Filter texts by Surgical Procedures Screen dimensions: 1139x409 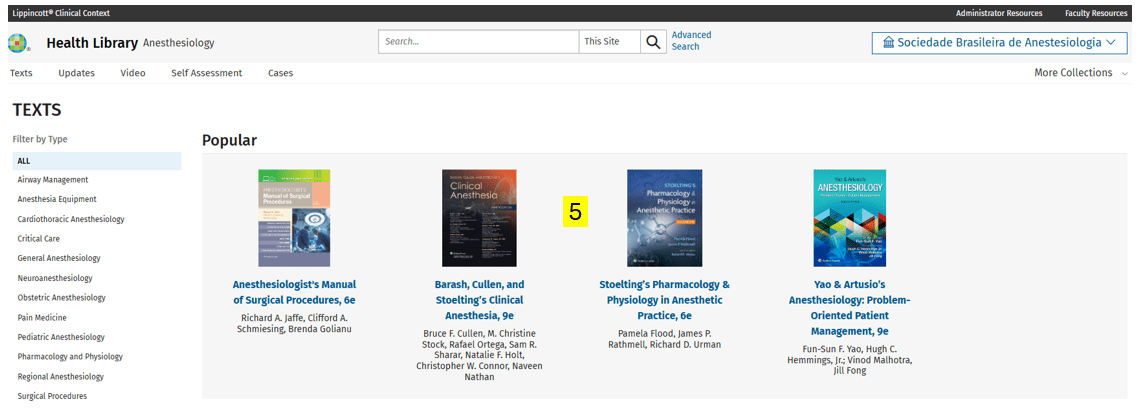coord(52,397)
